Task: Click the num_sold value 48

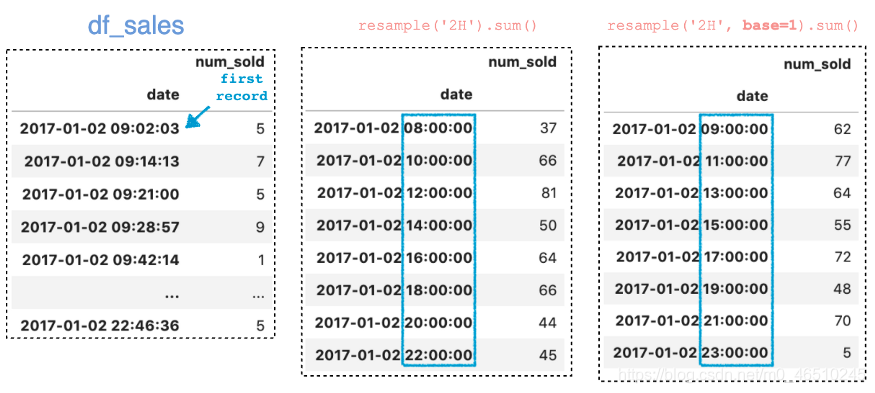Action: click(x=843, y=289)
